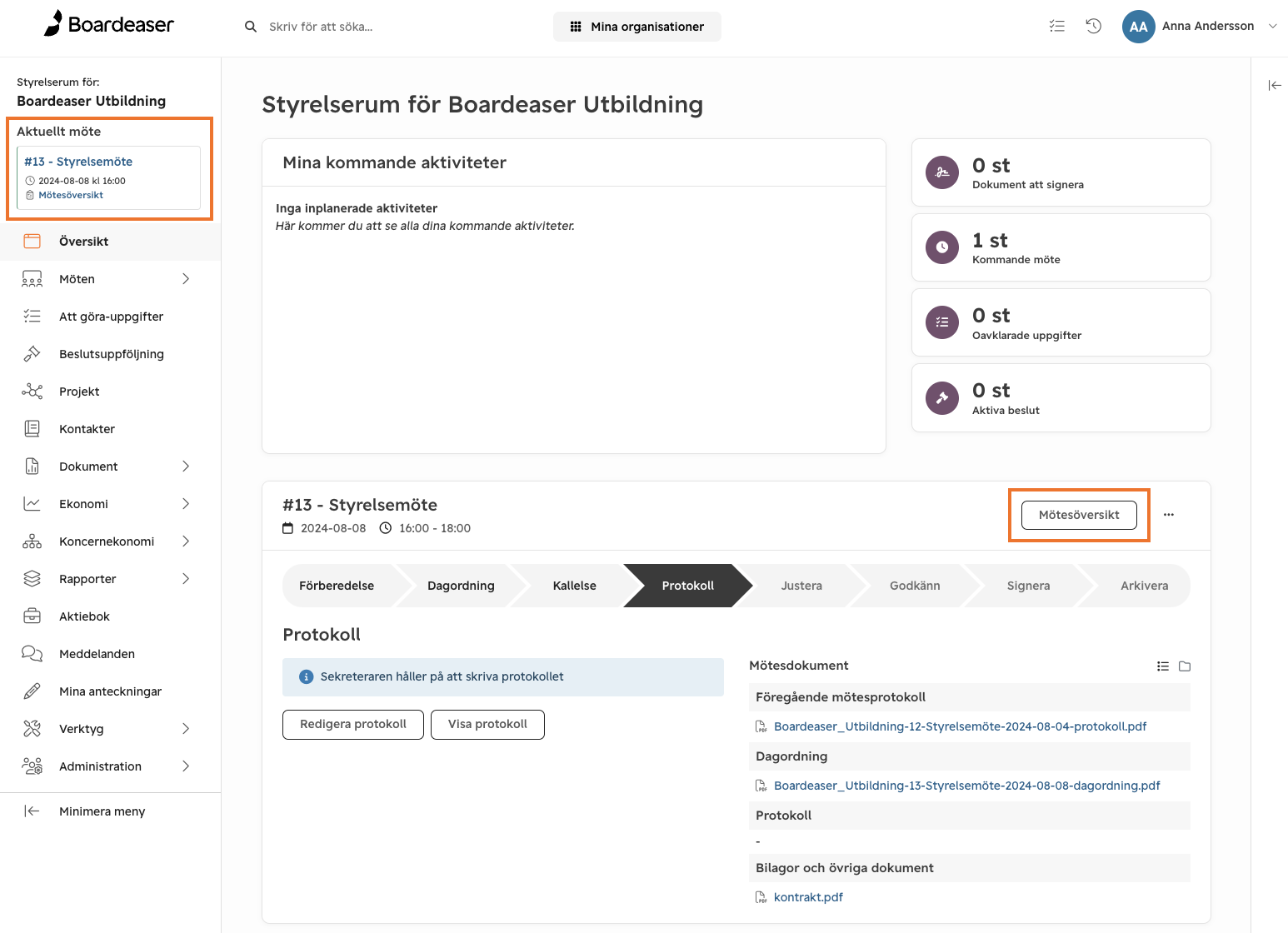Expand the Administration submenu chevron
Image resolution: width=1288 pixels, height=933 pixels.
[x=186, y=766]
